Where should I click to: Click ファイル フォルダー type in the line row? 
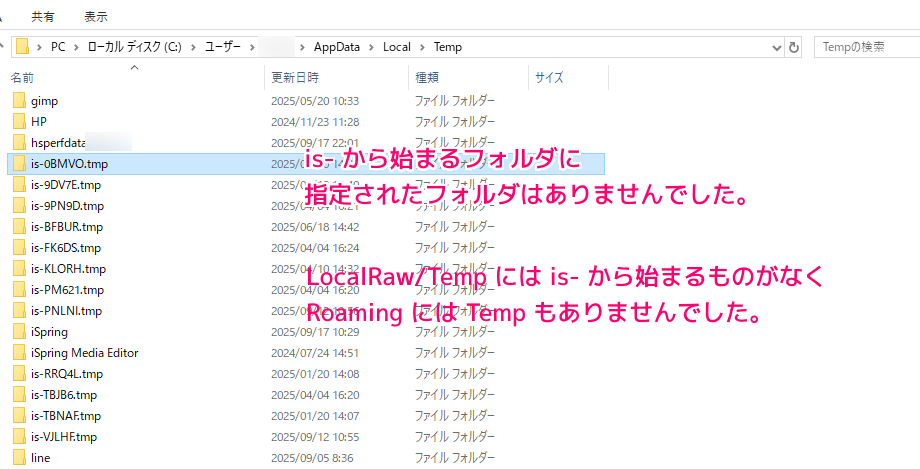coord(455,458)
